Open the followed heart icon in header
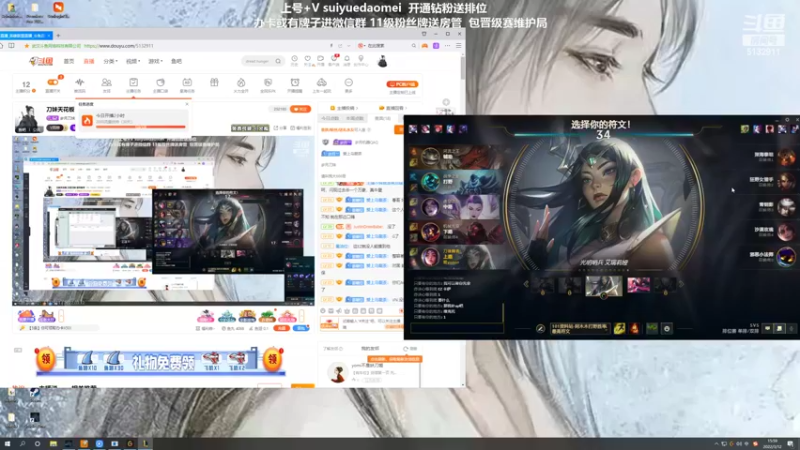The width and height of the screenshot is (800, 450). click(307, 59)
